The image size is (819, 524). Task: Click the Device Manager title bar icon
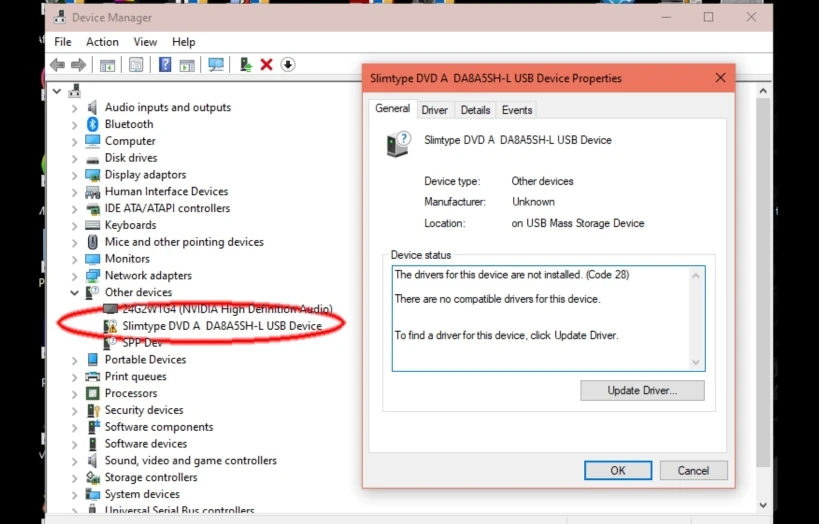[60, 17]
